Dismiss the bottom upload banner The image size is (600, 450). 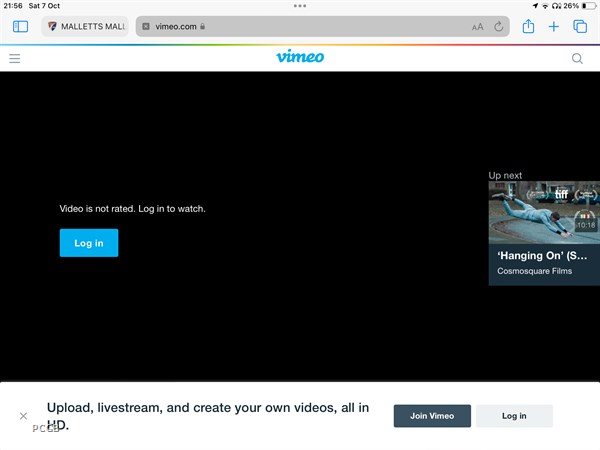tap(23, 416)
